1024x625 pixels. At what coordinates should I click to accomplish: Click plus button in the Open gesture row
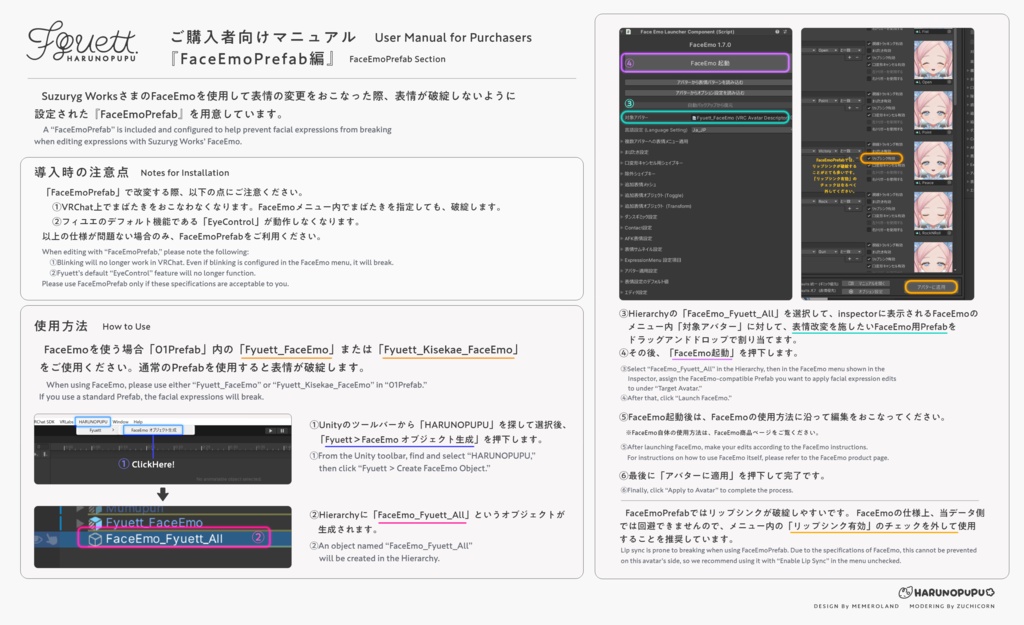coord(850,57)
